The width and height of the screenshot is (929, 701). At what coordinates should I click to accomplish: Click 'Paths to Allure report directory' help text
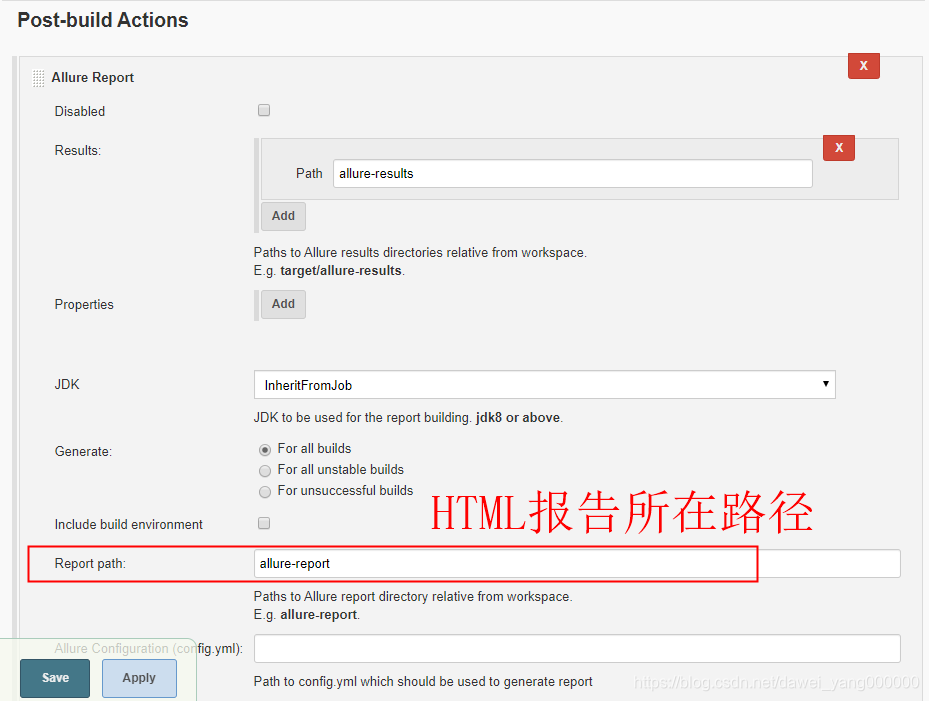413,597
